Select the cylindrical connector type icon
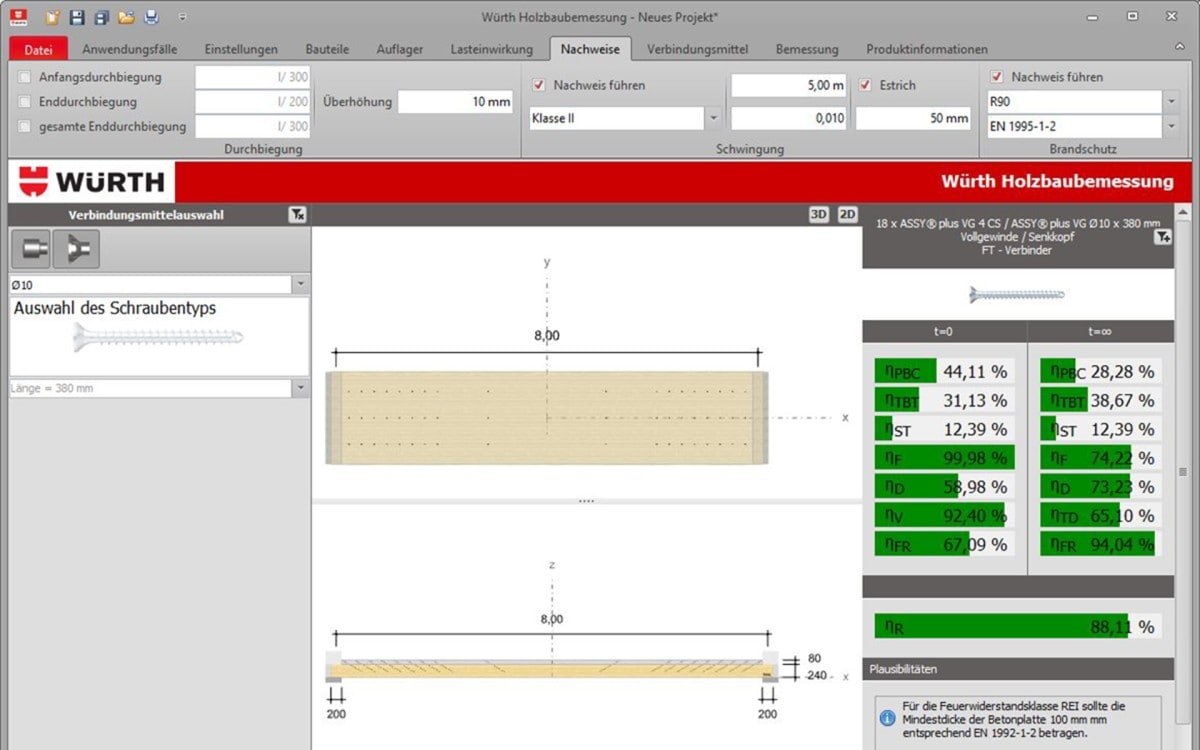Screen dimensions: 1200x750 [30, 248]
